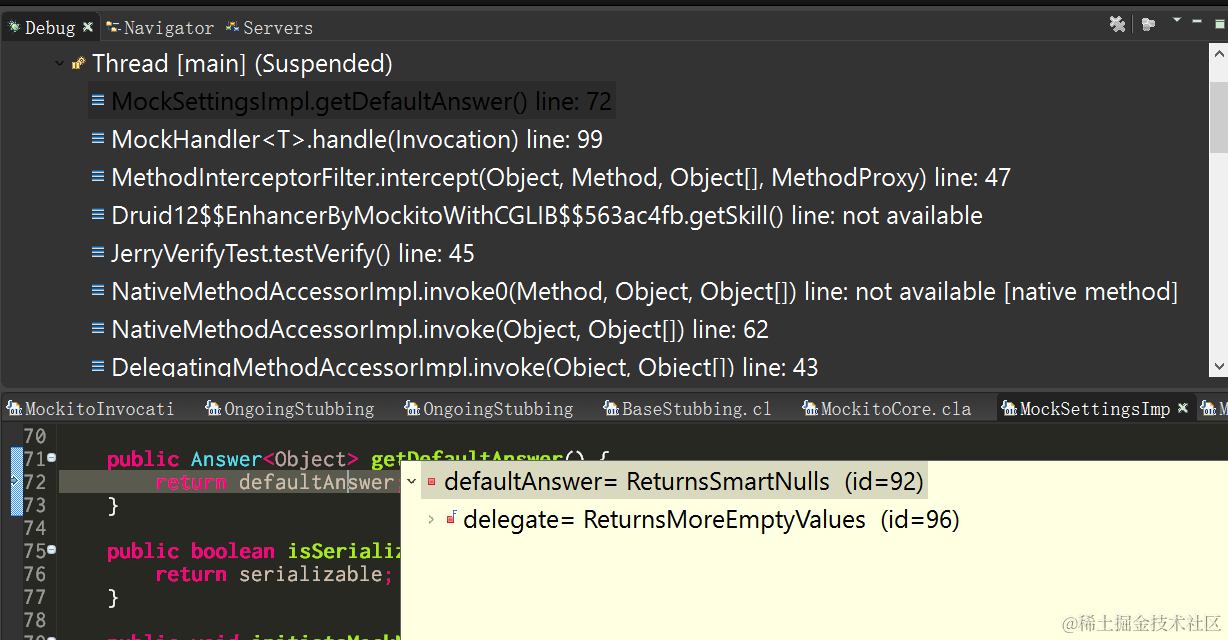Minimize the Debug view panel
1228x640 pixels.
1196,20
